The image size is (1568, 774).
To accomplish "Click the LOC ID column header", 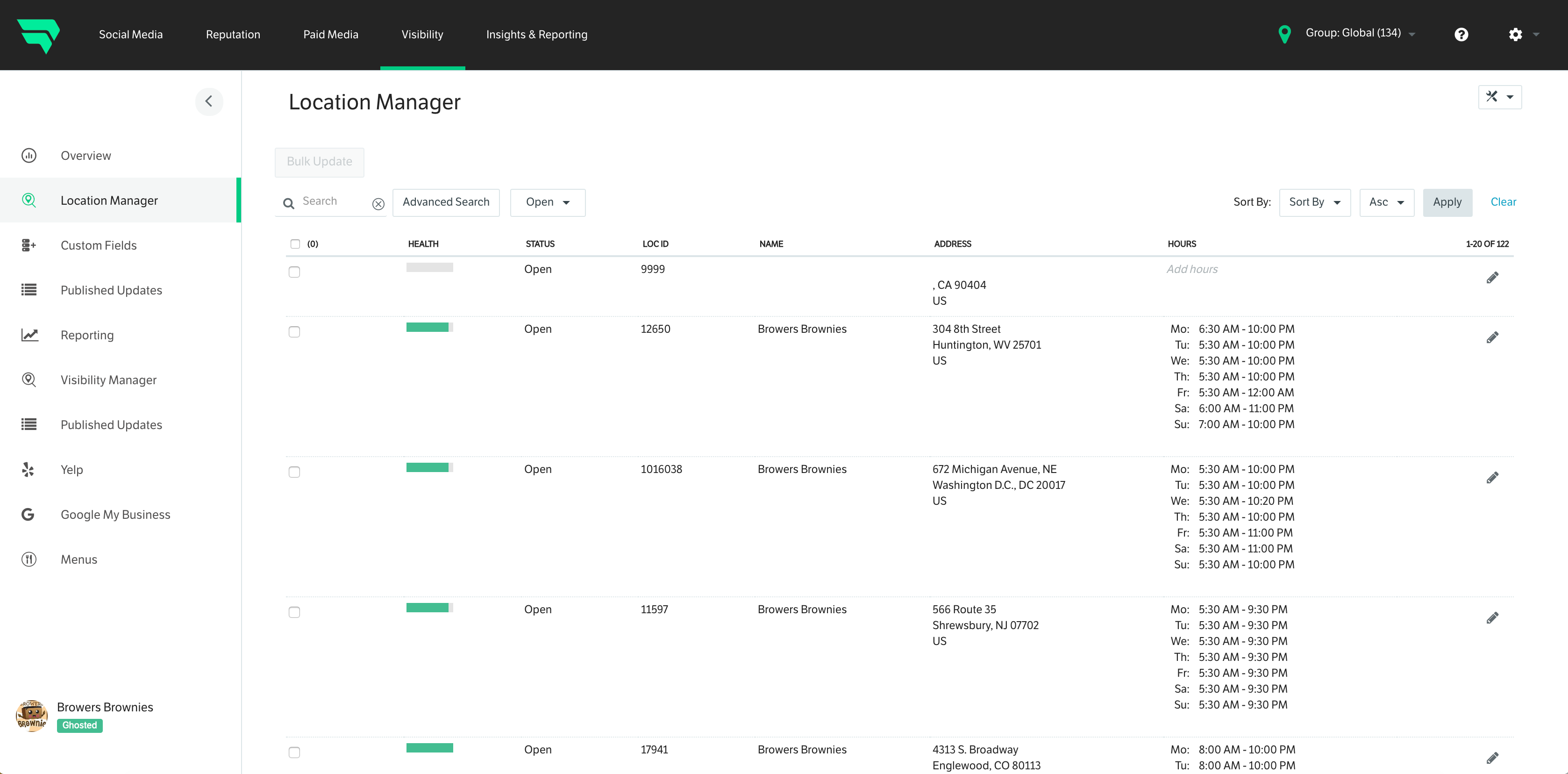I will [656, 244].
